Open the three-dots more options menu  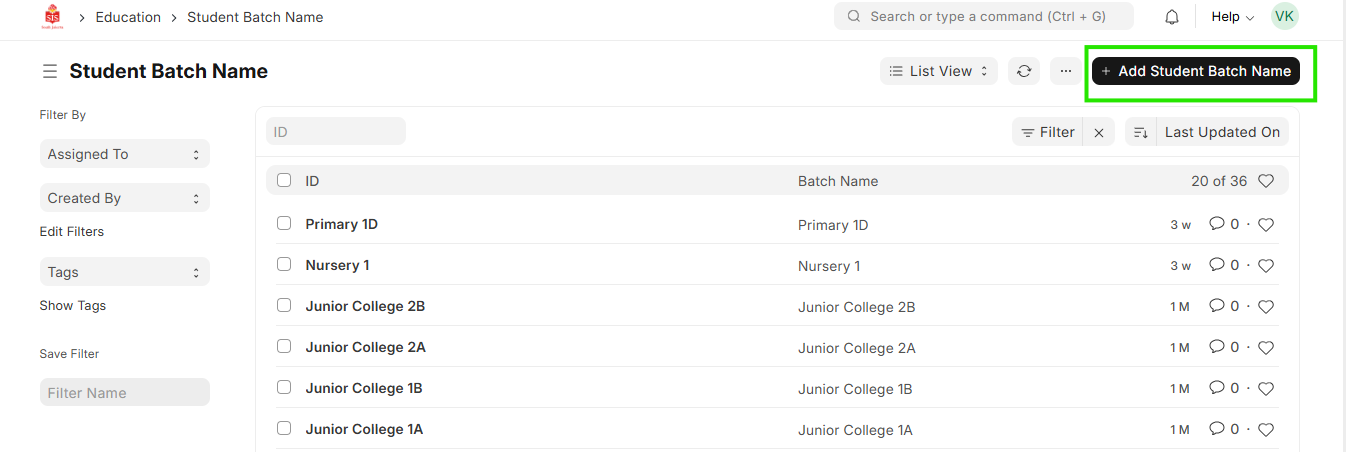[1066, 71]
